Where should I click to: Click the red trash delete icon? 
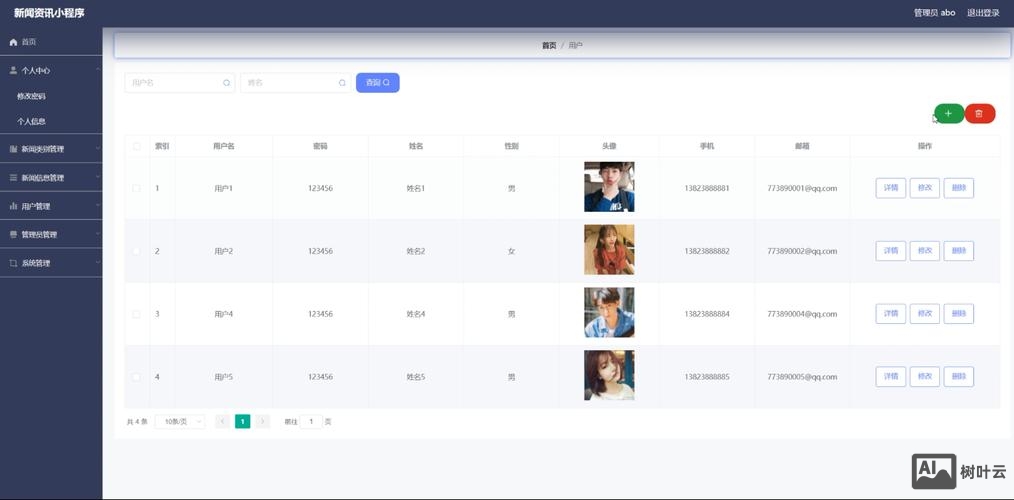pyautogui.click(x=979, y=114)
